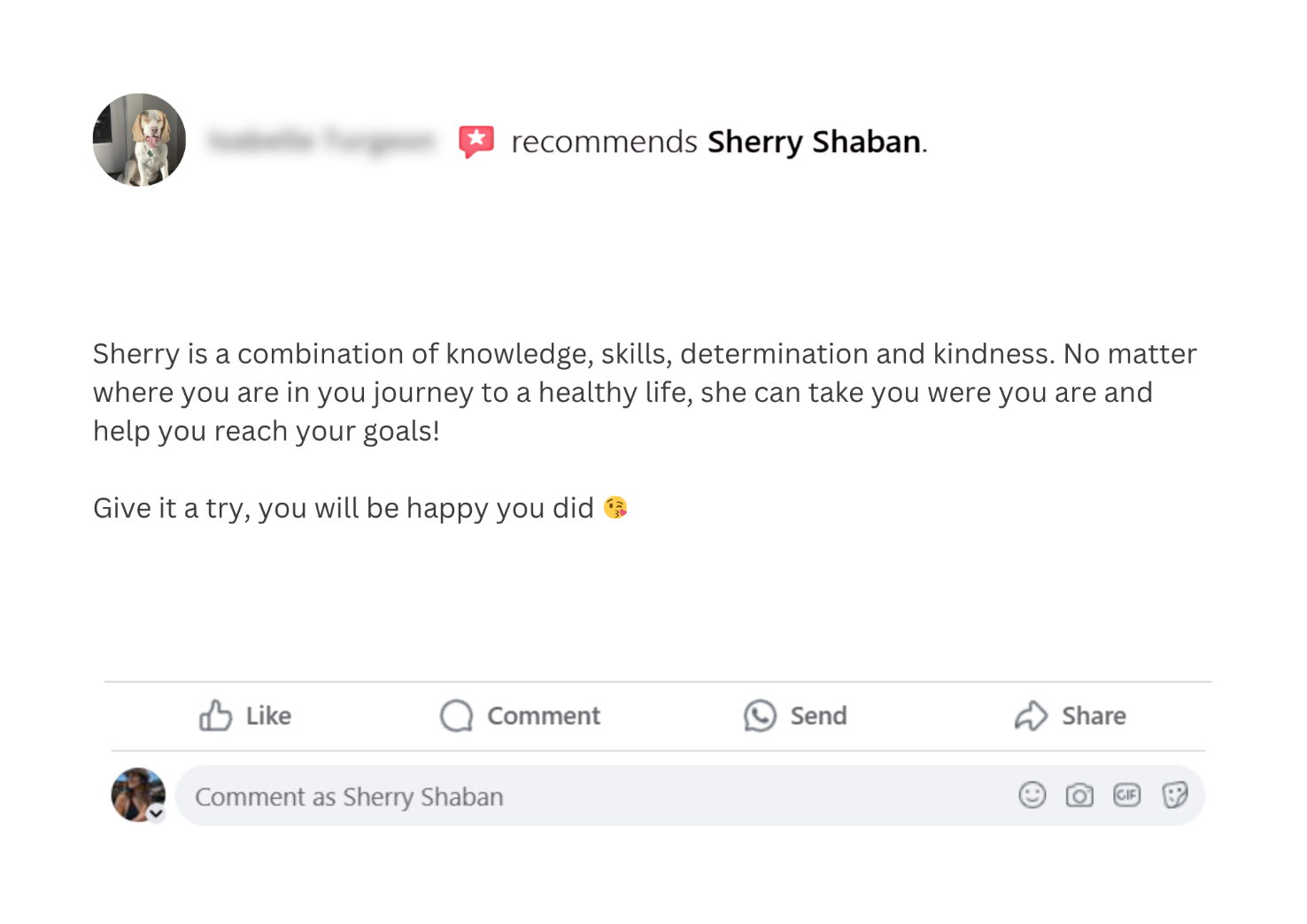Viewport: 1307px width, 924px height.
Task: Click the blurred reviewer name link
Action: 321,141
